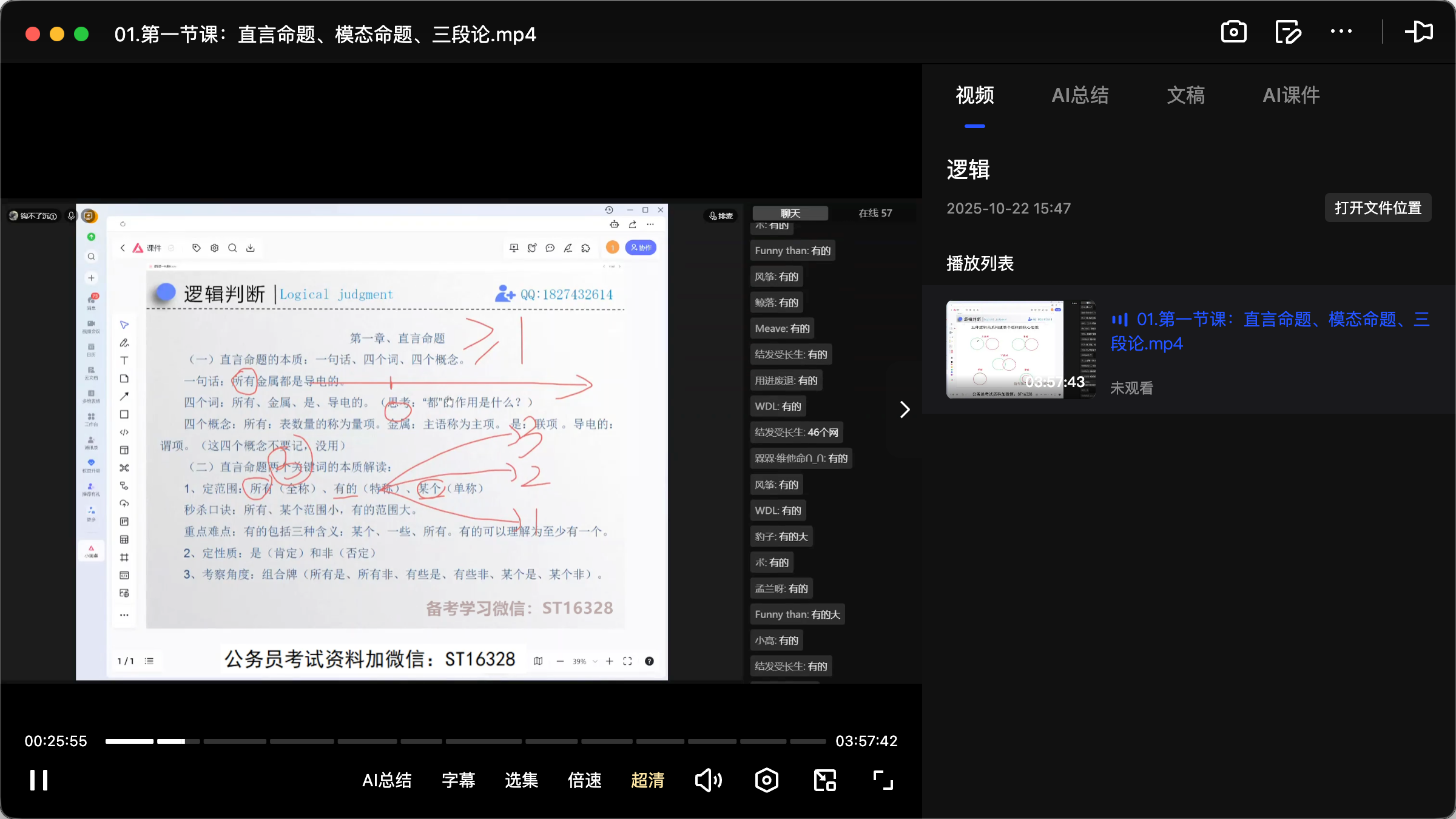The image size is (1456, 819).
Task: Toggle subtitles using the 字幕 control
Action: [x=459, y=781]
